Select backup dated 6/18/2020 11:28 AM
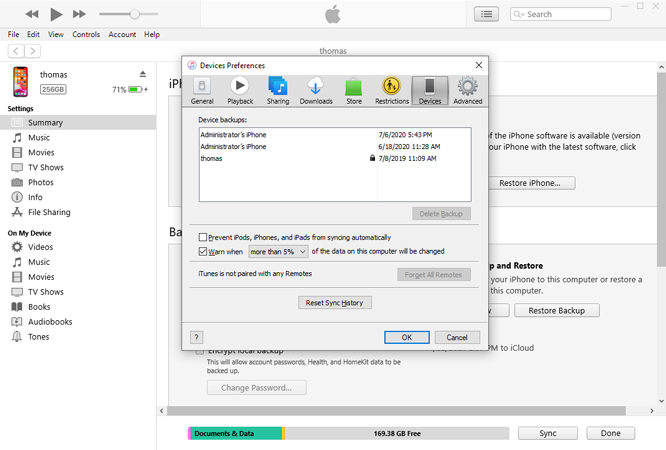 [x=335, y=147]
